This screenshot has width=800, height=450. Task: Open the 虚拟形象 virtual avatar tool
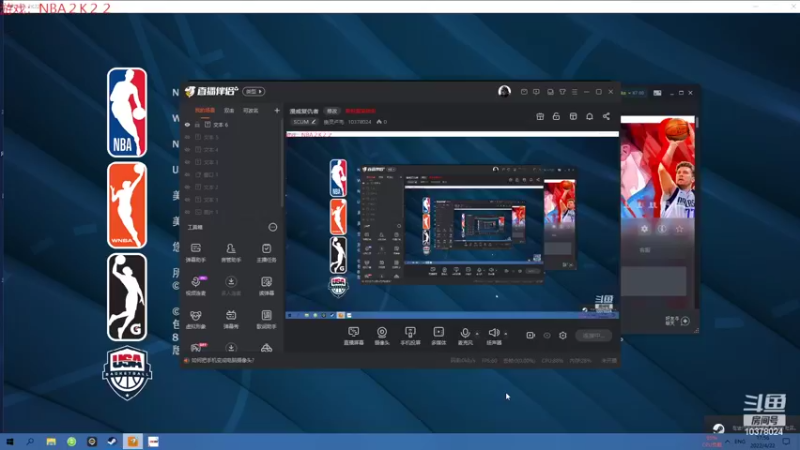pyautogui.click(x=195, y=319)
